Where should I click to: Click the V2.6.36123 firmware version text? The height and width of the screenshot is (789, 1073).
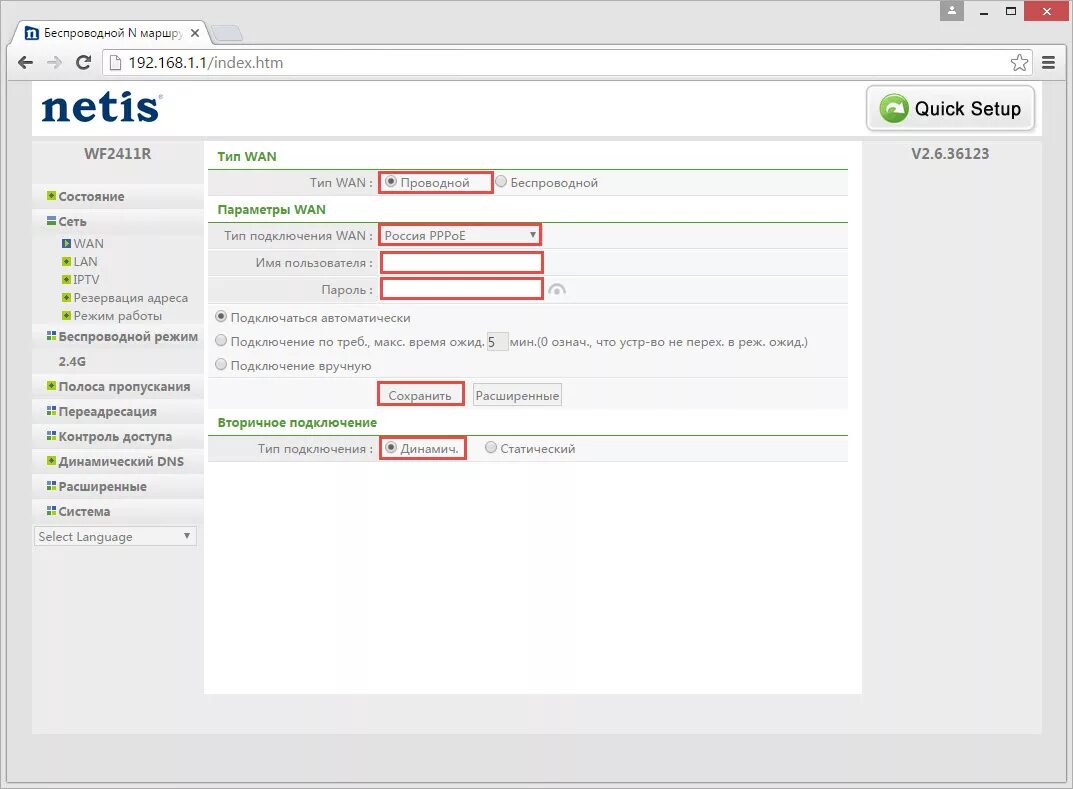(x=950, y=154)
